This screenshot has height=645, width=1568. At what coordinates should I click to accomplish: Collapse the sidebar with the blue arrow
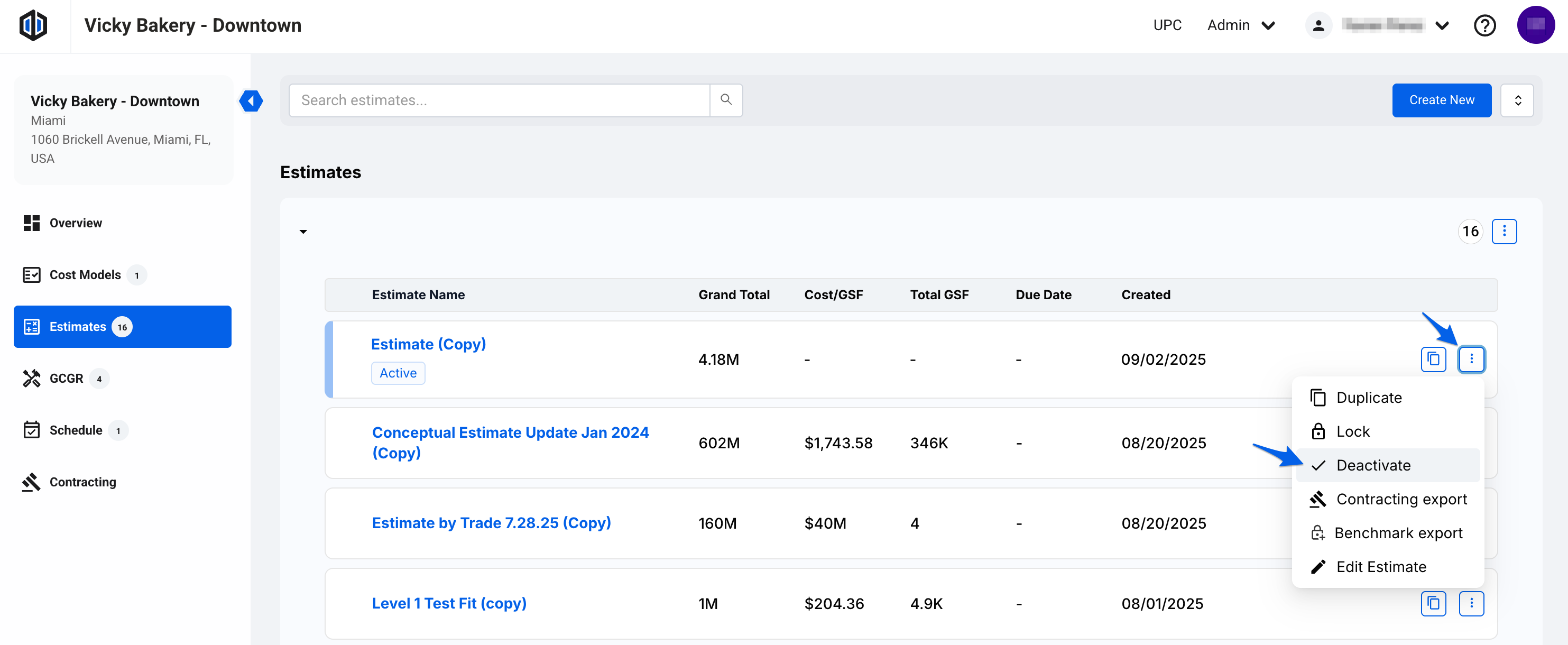[x=251, y=101]
